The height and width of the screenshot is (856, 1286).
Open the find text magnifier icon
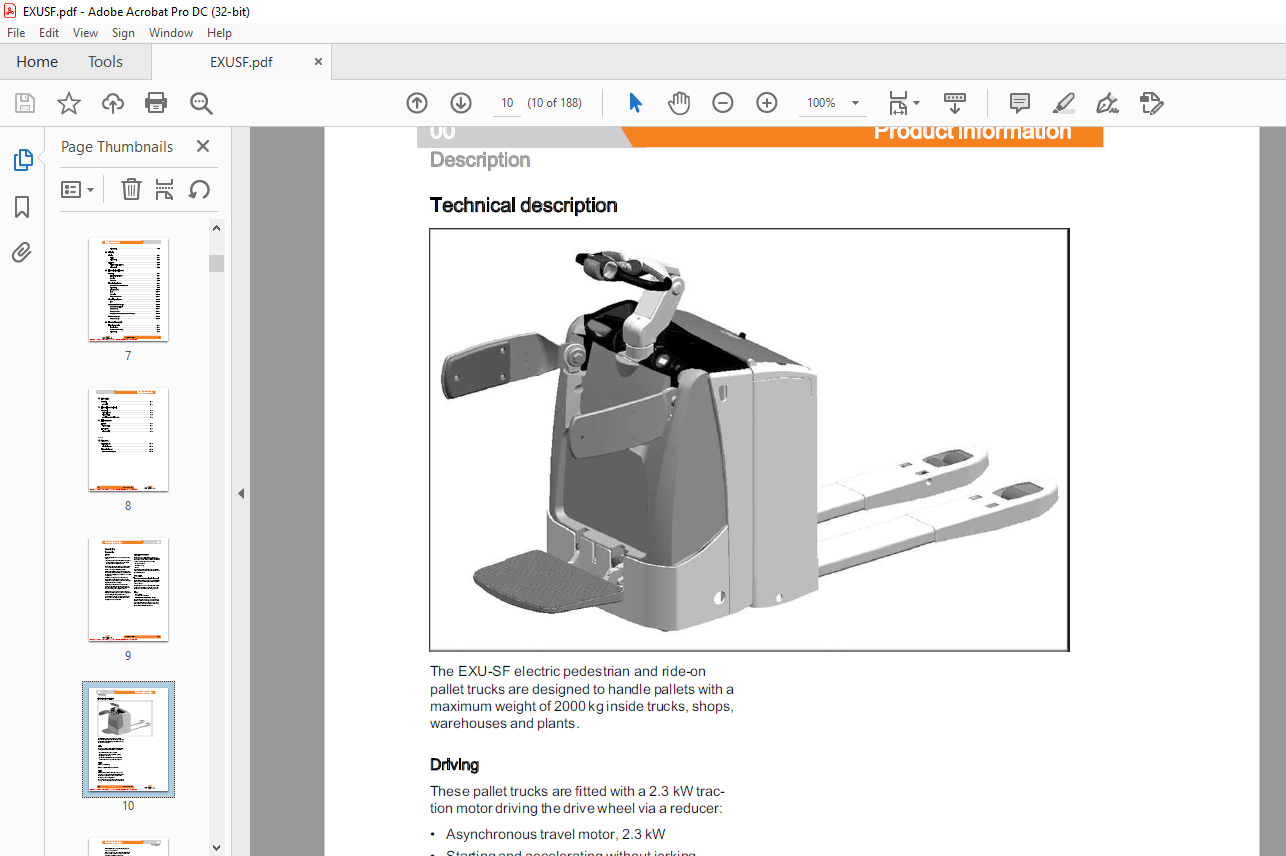point(201,103)
